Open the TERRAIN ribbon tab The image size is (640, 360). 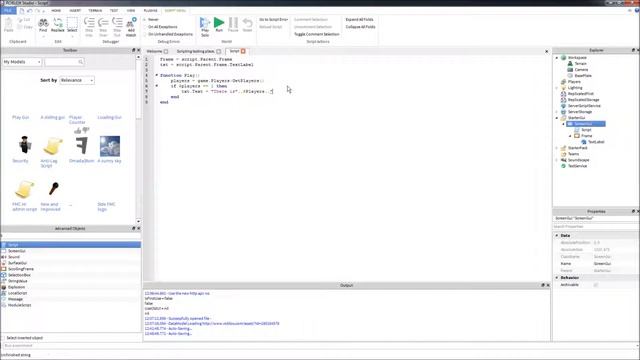[x=95, y=11]
